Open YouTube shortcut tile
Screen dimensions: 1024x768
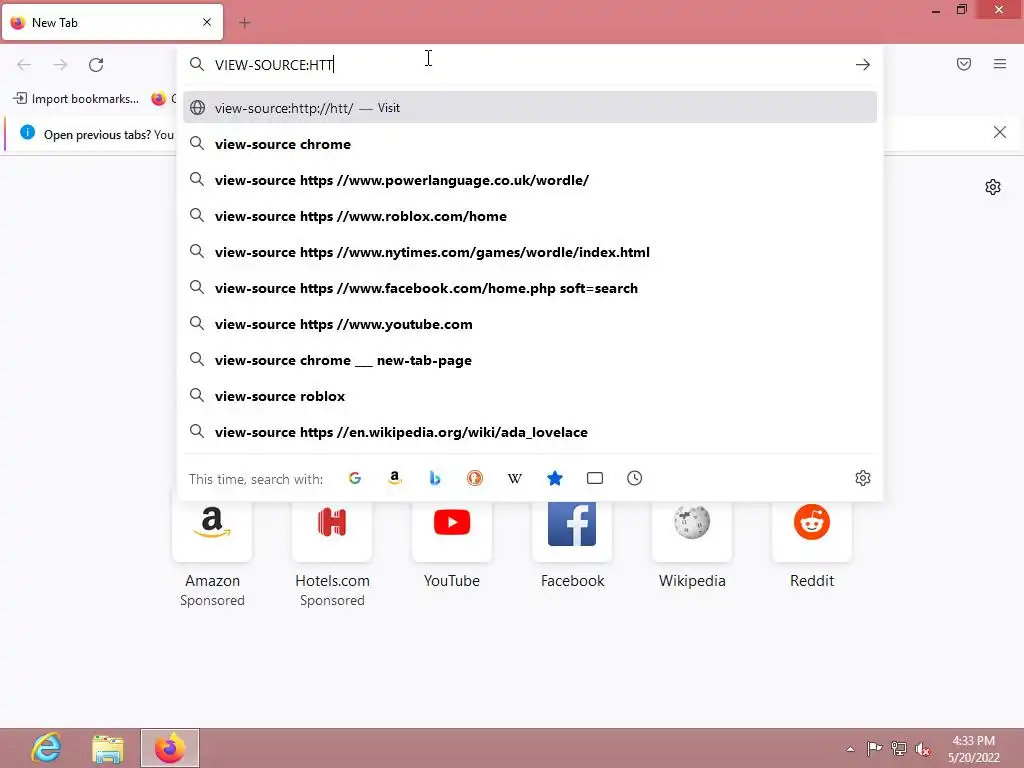point(452,530)
